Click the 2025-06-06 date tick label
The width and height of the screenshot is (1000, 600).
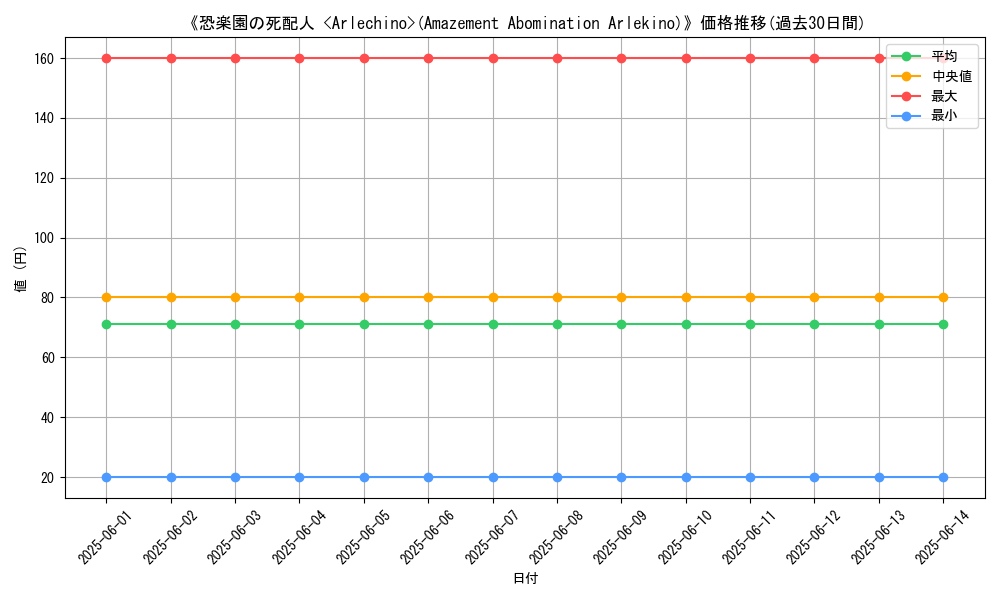click(x=427, y=538)
